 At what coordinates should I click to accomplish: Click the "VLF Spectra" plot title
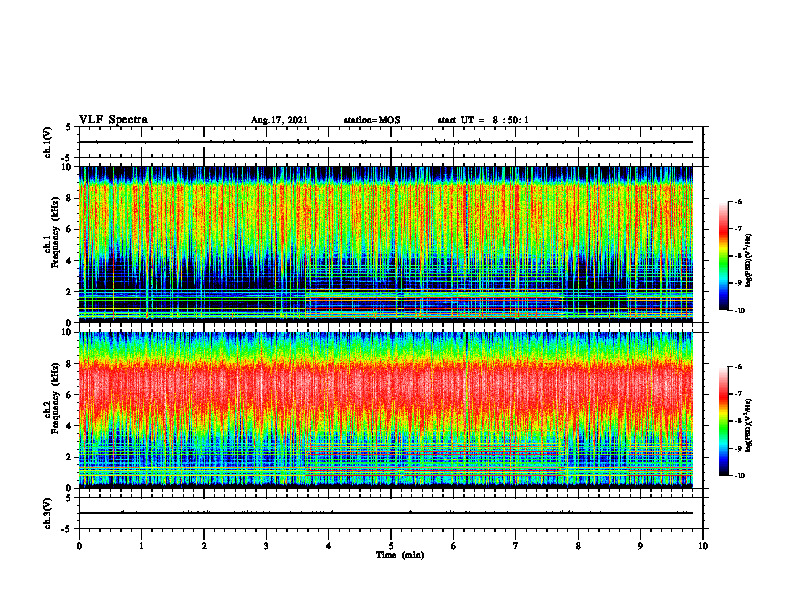point(113,119)
